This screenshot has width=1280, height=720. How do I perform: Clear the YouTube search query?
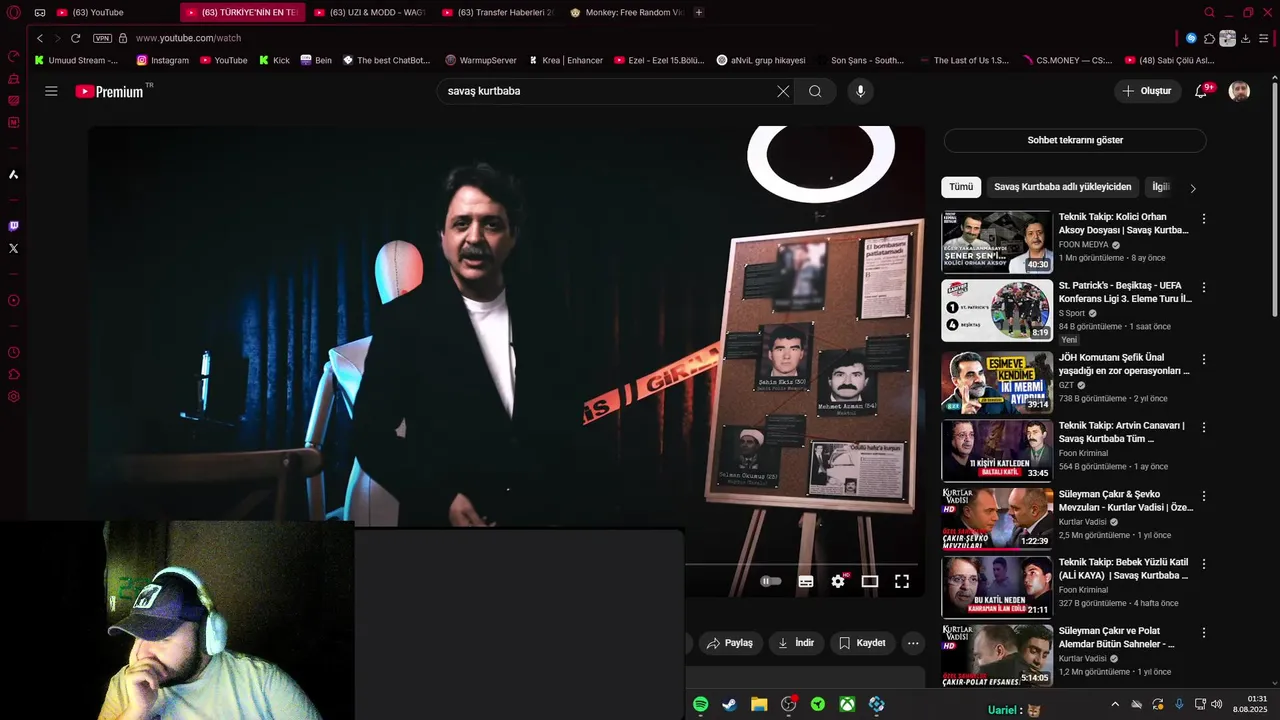click(x=783, y=91)
